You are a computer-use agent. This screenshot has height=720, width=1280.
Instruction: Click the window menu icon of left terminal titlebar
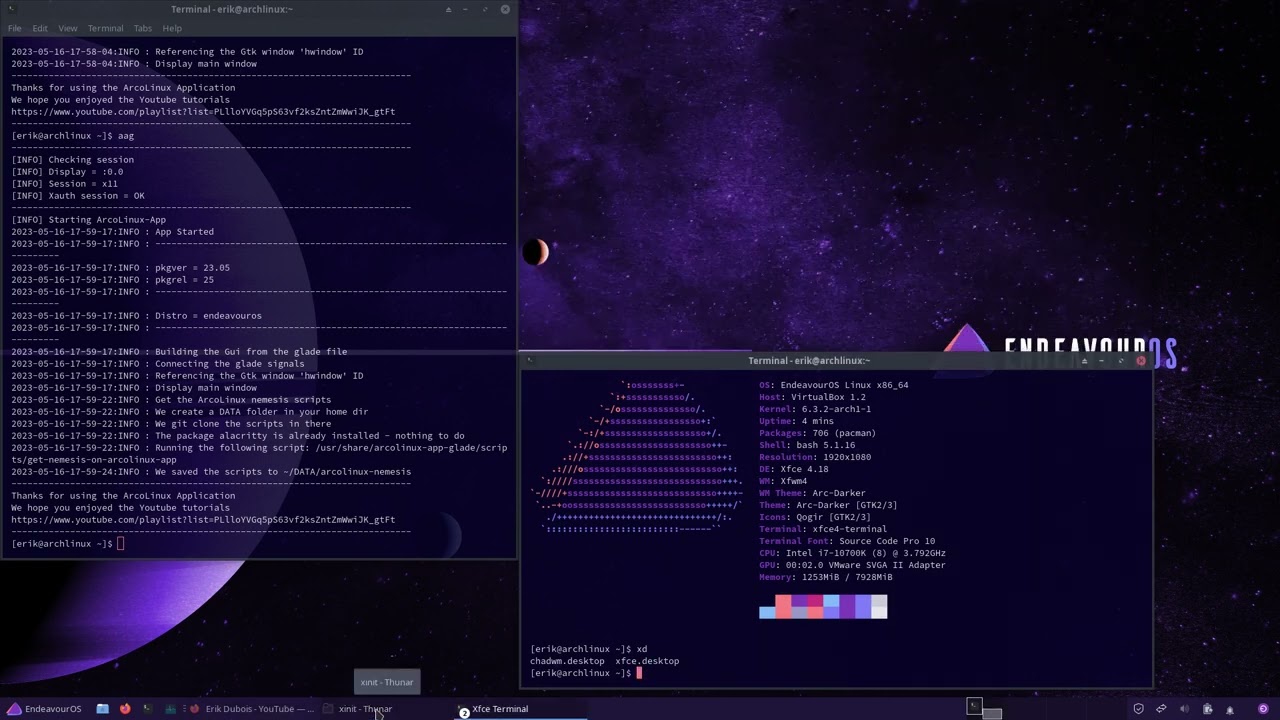click(x=11, y=9)
